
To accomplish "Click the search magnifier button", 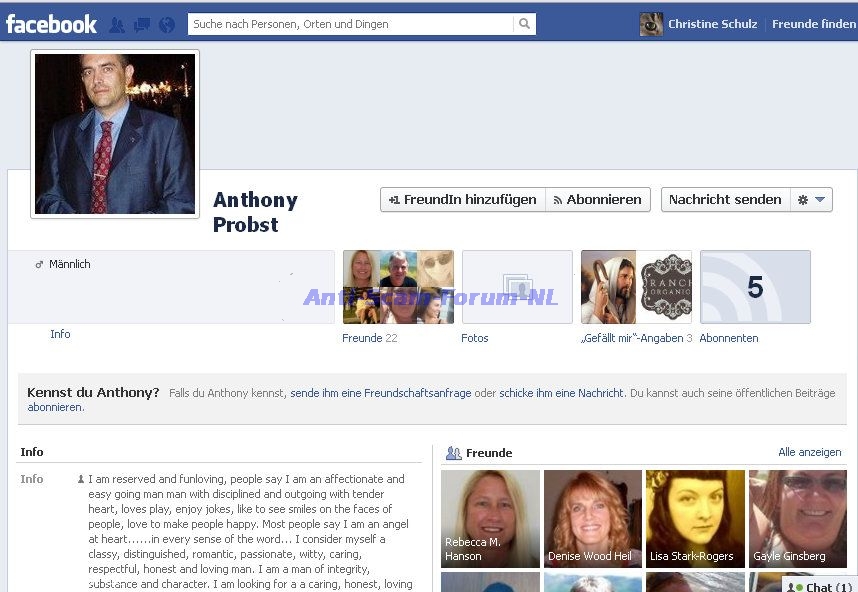I will point(524,24).
